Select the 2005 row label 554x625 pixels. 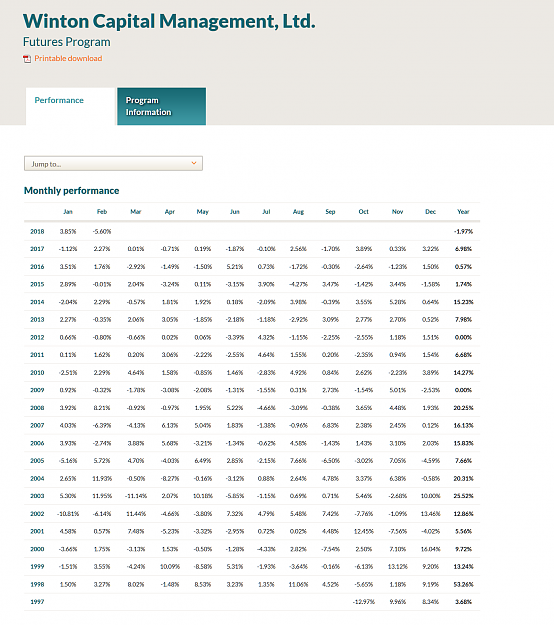tap(37, 461)
